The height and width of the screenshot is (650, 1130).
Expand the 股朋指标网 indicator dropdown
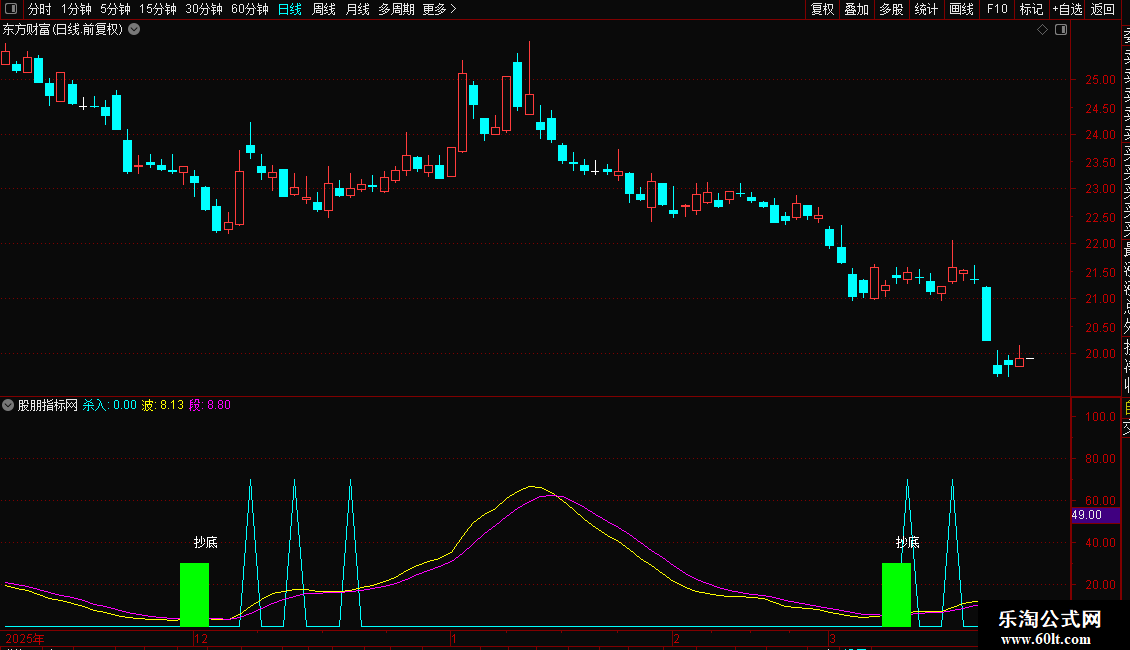pos(8,405)
